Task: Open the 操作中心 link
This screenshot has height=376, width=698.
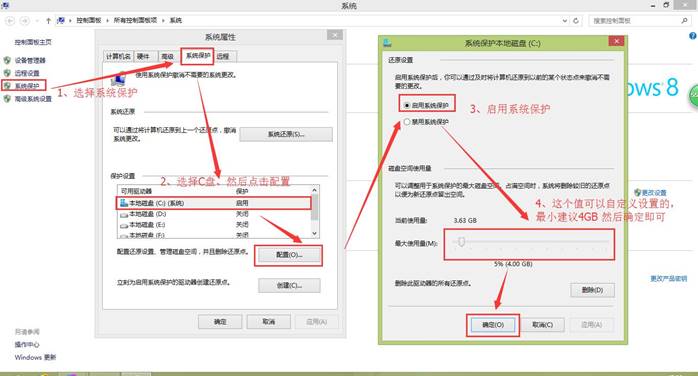Action: click(x=27, y=345)
